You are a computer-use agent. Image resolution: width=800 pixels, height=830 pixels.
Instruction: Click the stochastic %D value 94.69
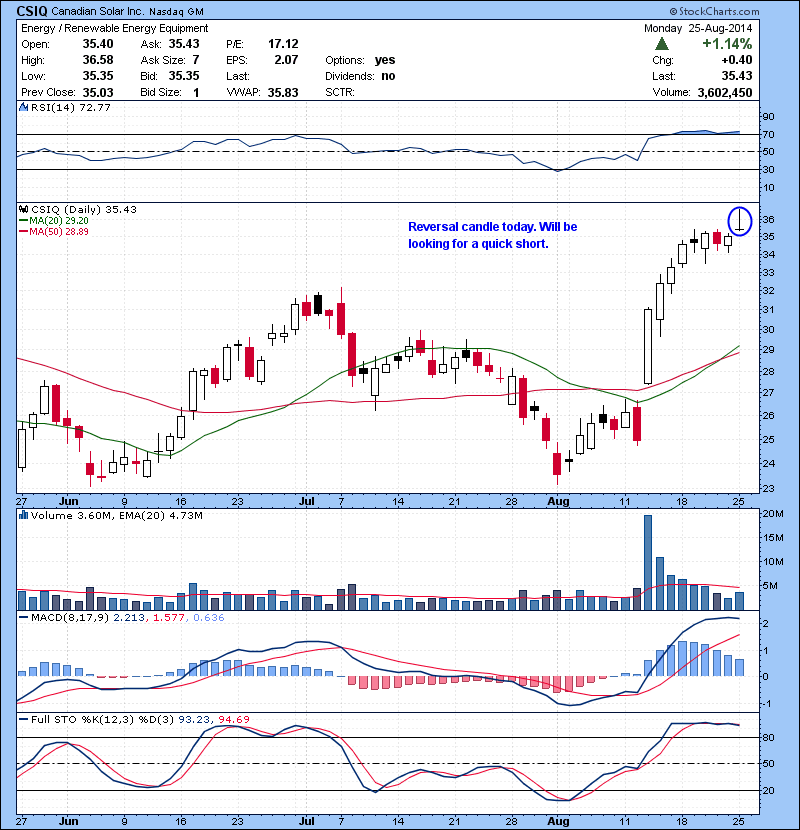(x=233, y=720)
